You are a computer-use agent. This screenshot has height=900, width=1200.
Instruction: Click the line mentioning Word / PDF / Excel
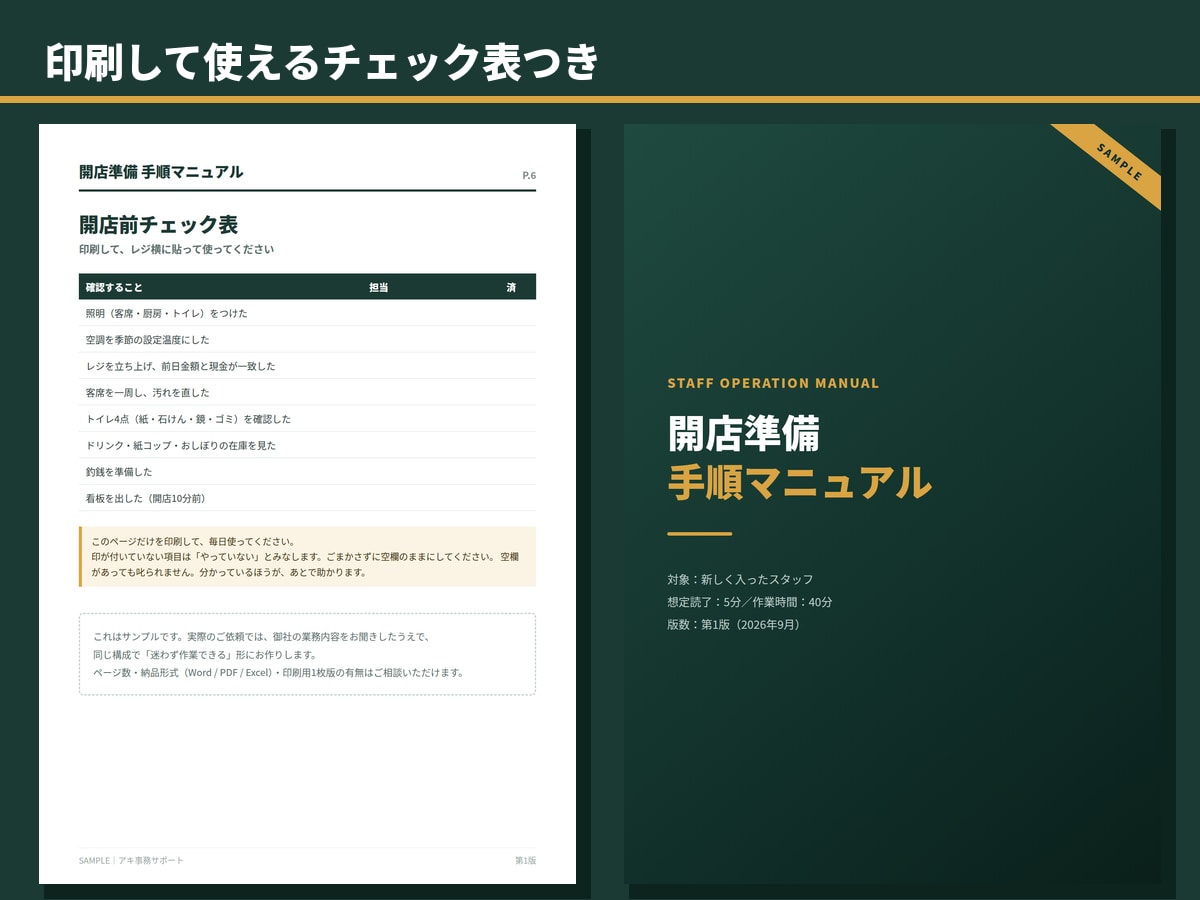[278, 672]
